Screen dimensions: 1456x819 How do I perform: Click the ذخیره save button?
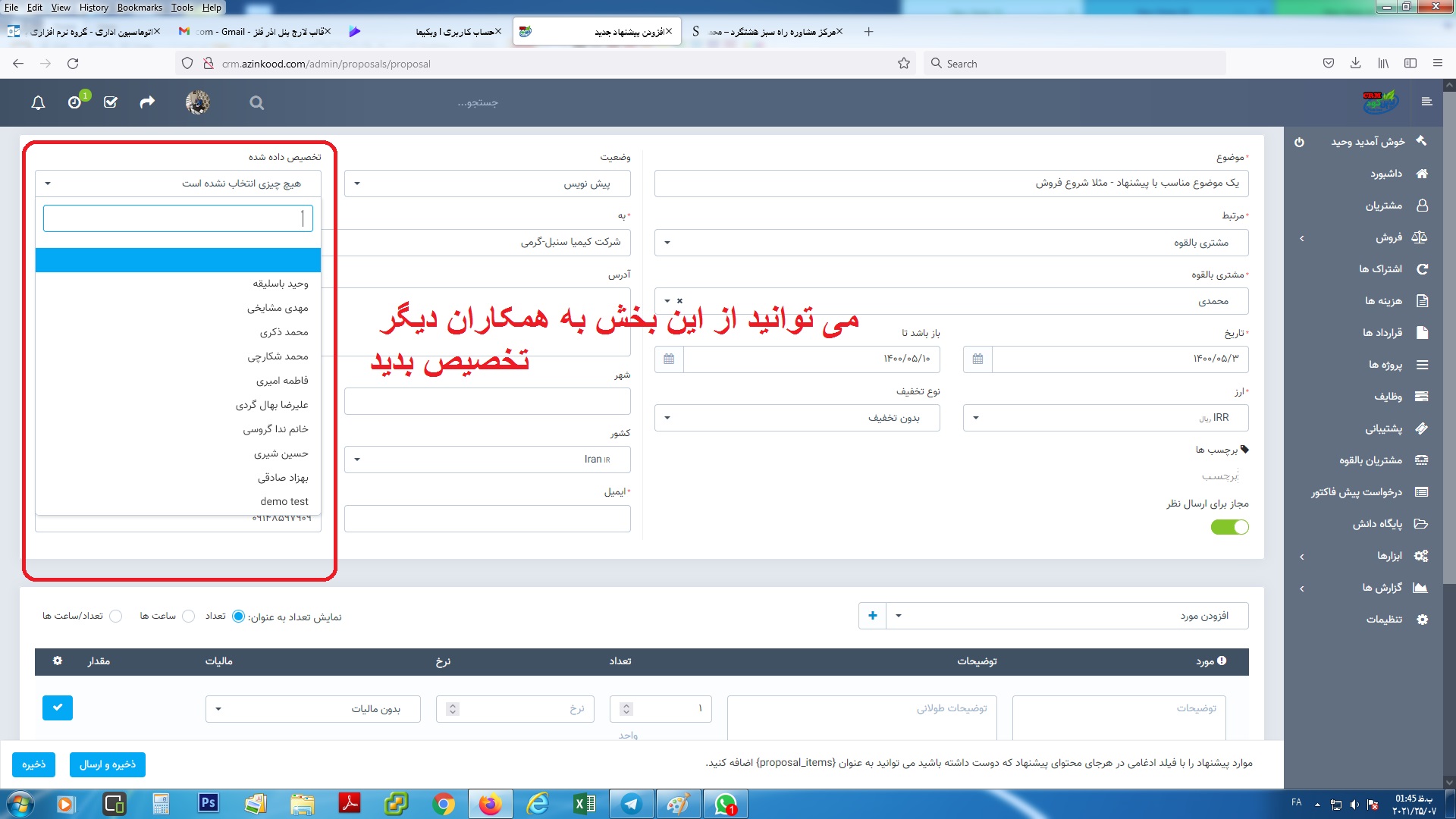tap(34, 764)
